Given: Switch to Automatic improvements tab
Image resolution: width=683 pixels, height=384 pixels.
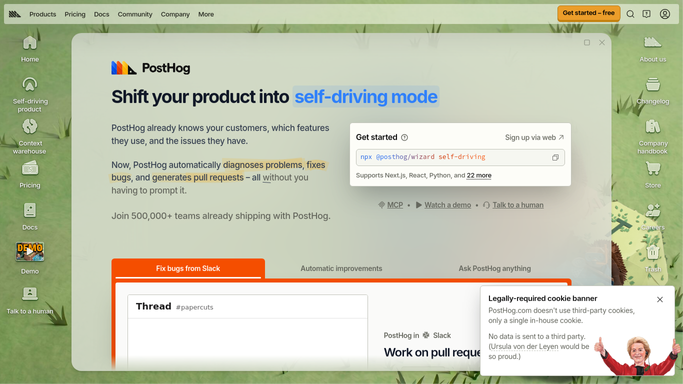Looking at the screenshot, I should pyautogui.click(x=341, y=269).
